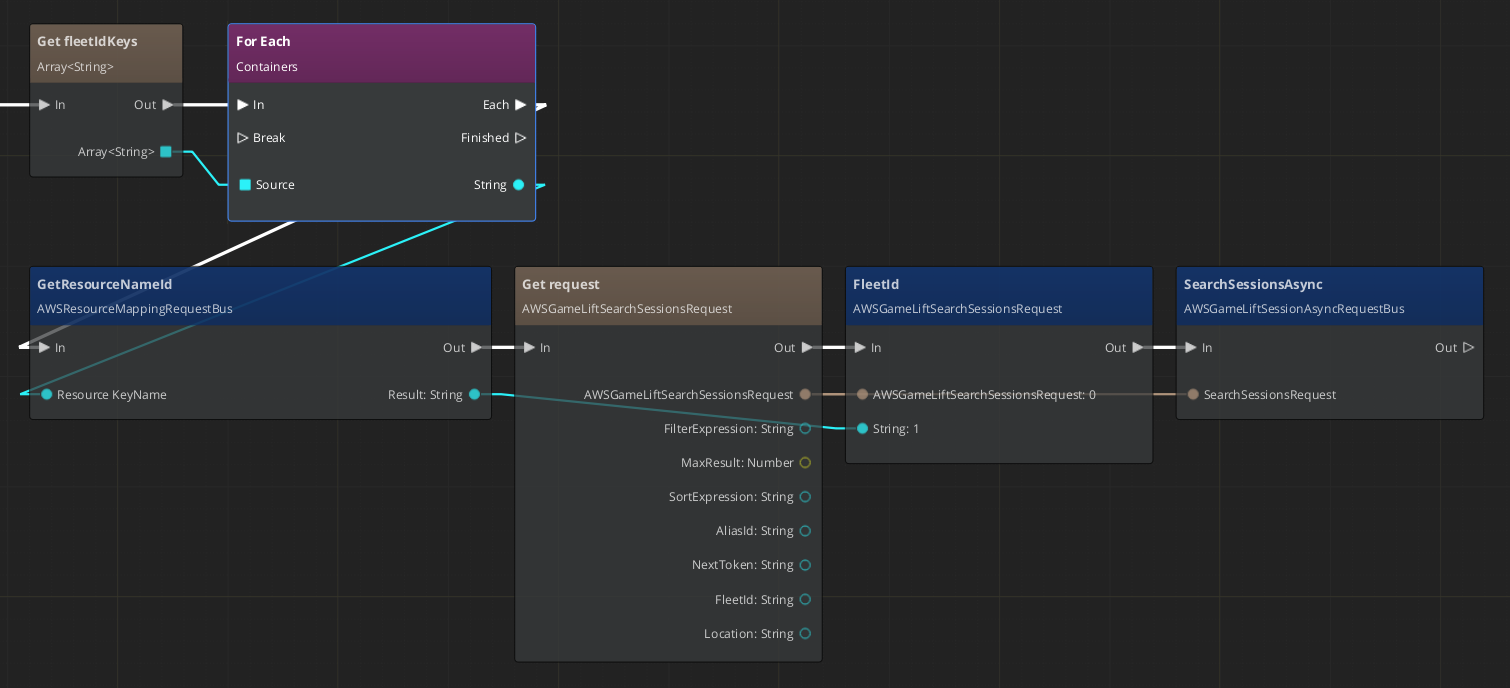Click the Result String output pin
This screenshot has width=1510, height=688.
click(474, 394)
